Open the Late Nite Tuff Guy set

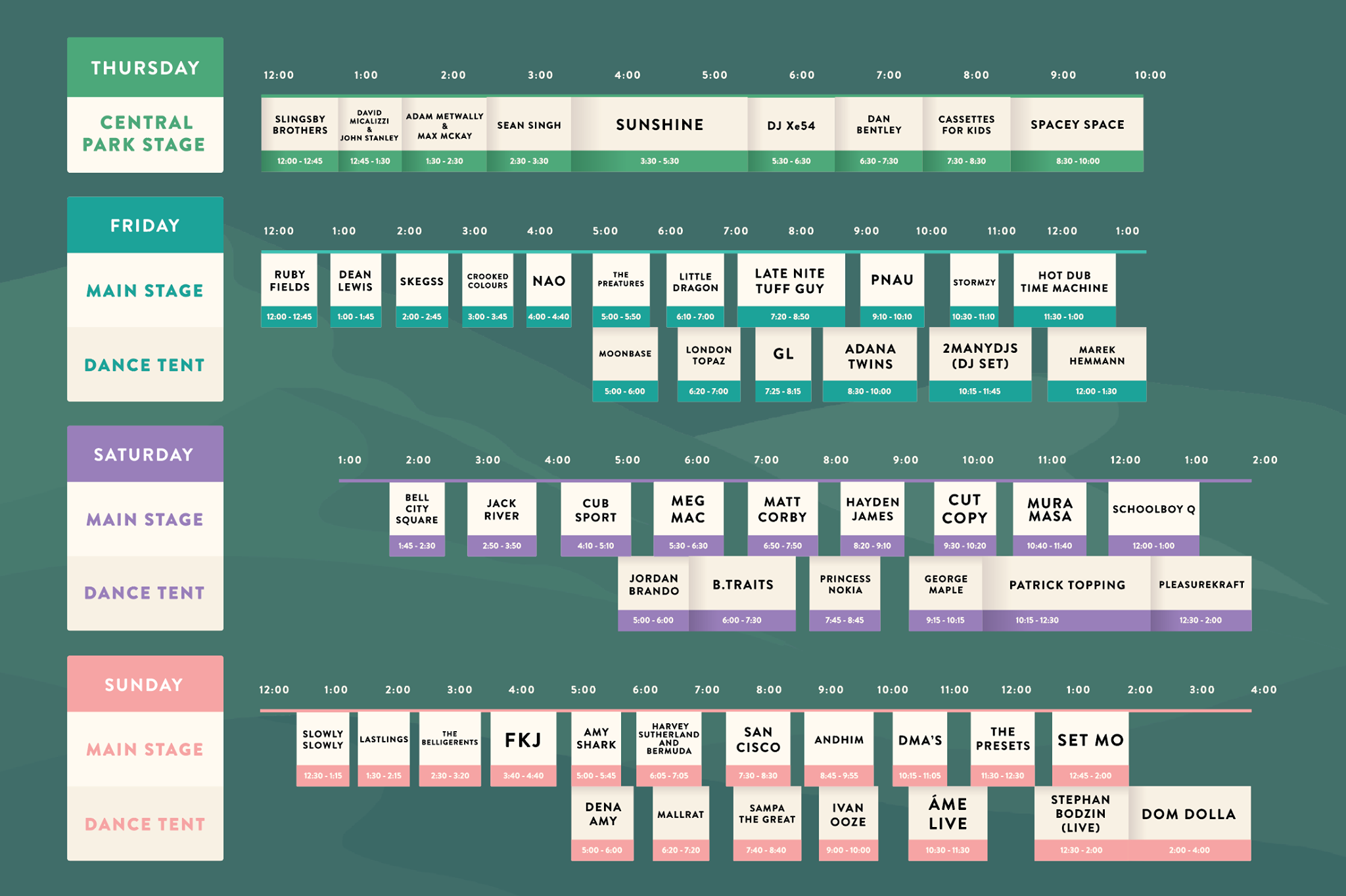click(791, 290)
